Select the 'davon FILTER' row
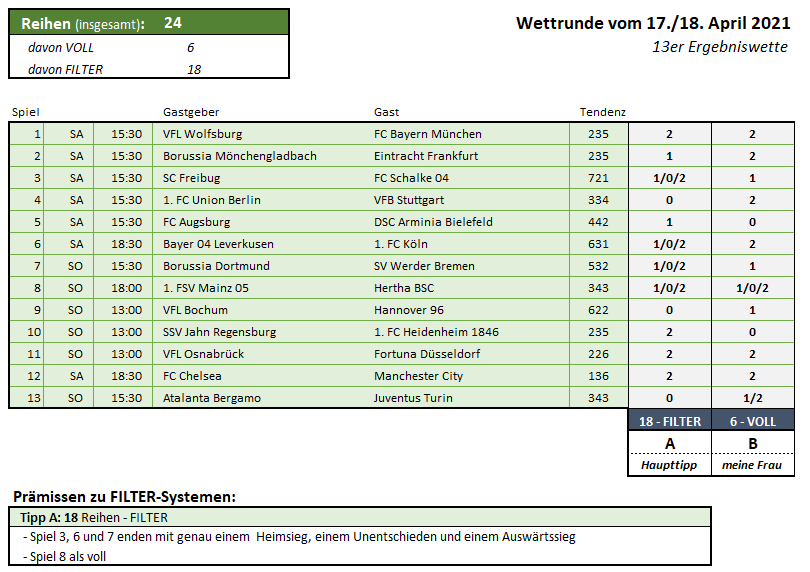810x572 pixels. (x=149, y=69)
